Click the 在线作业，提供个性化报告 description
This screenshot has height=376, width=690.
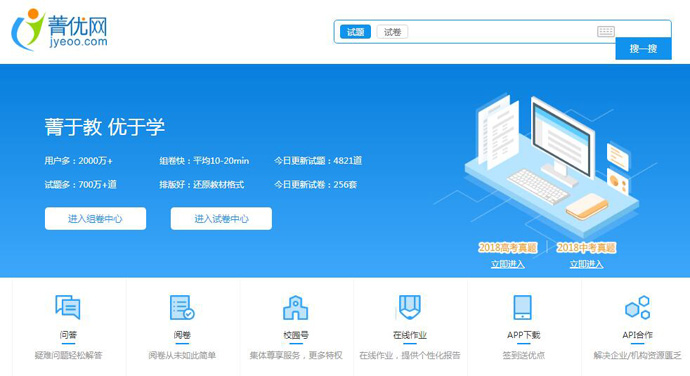click(410, 355)
